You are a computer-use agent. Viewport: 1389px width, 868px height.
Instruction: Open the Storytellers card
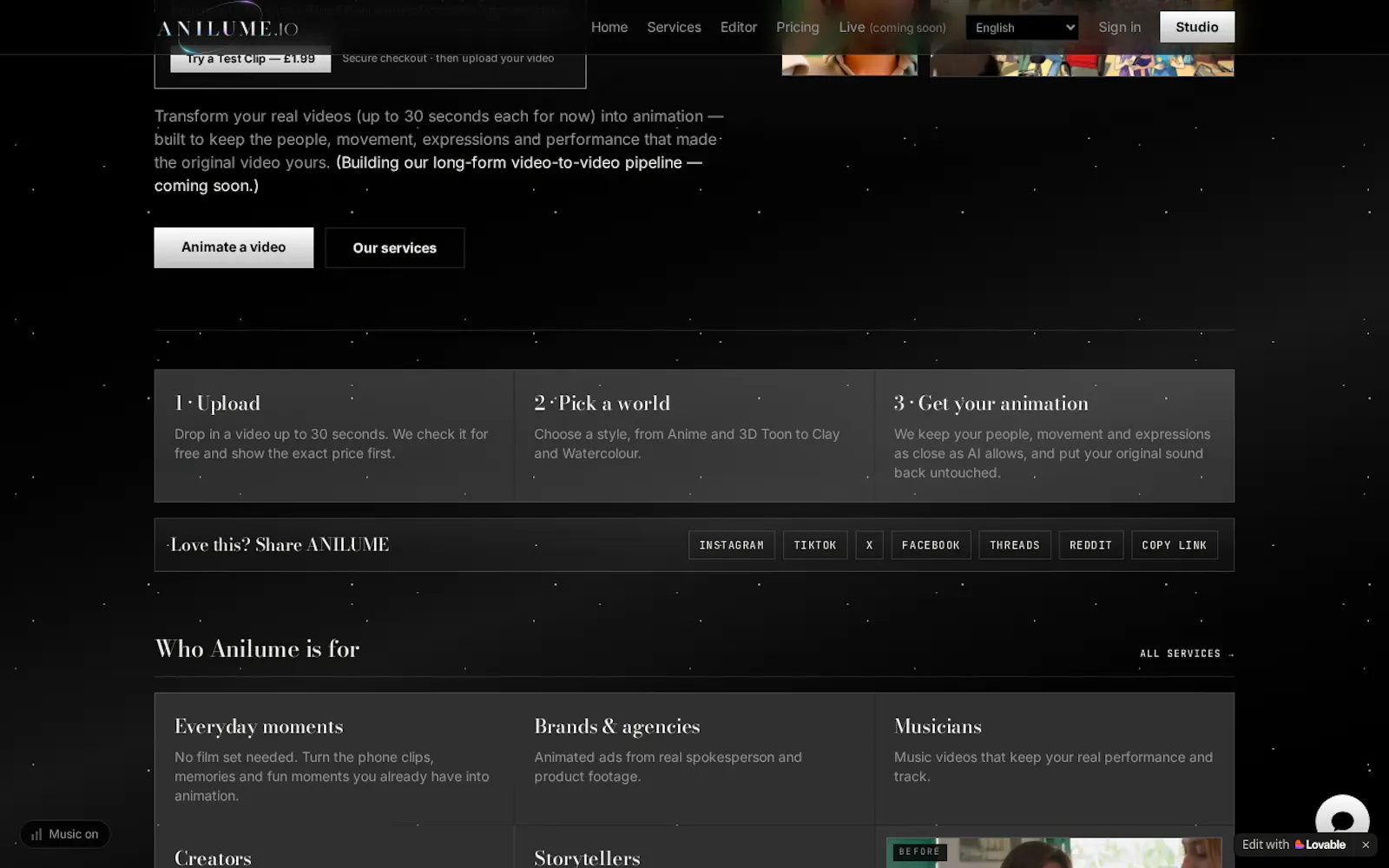click(694, 848)
